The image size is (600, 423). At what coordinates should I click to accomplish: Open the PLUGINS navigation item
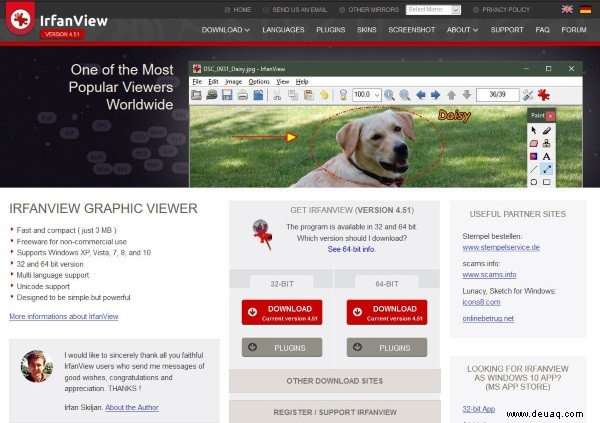331,30
